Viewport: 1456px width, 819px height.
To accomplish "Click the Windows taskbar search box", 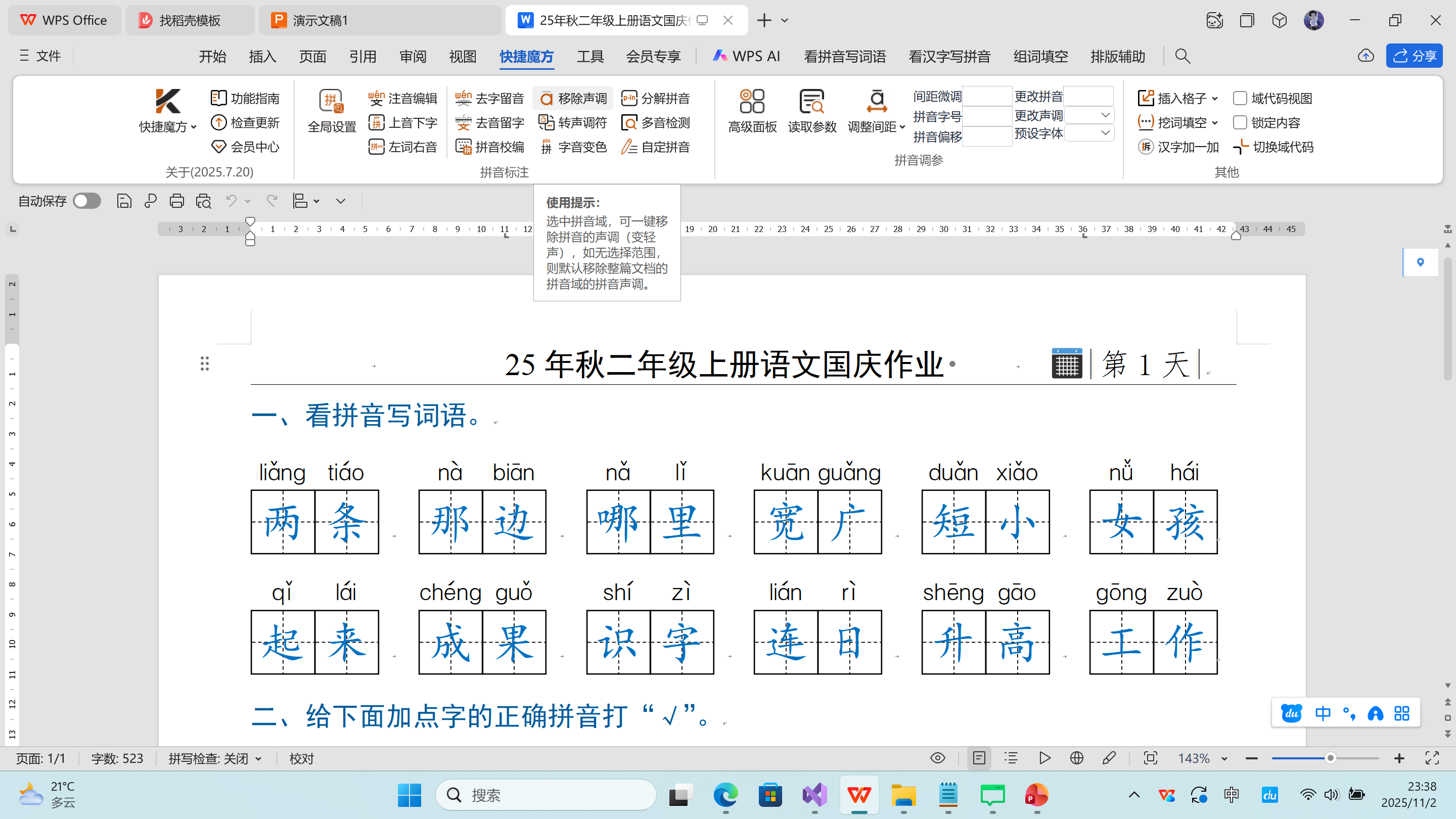I will point(545,795).
